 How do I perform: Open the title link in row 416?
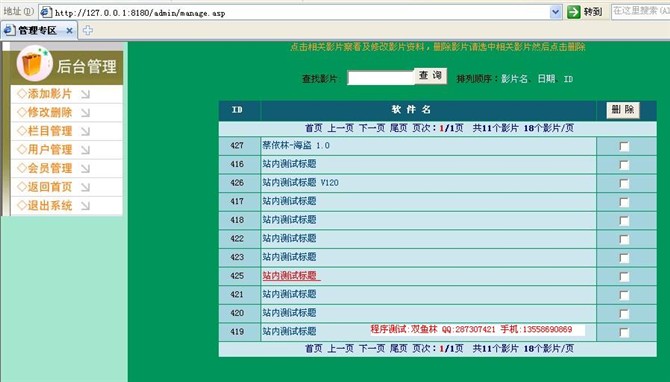coord(289,164)
